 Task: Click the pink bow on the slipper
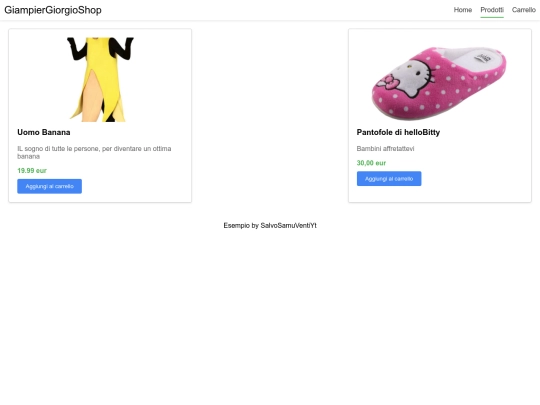(388, 82)
